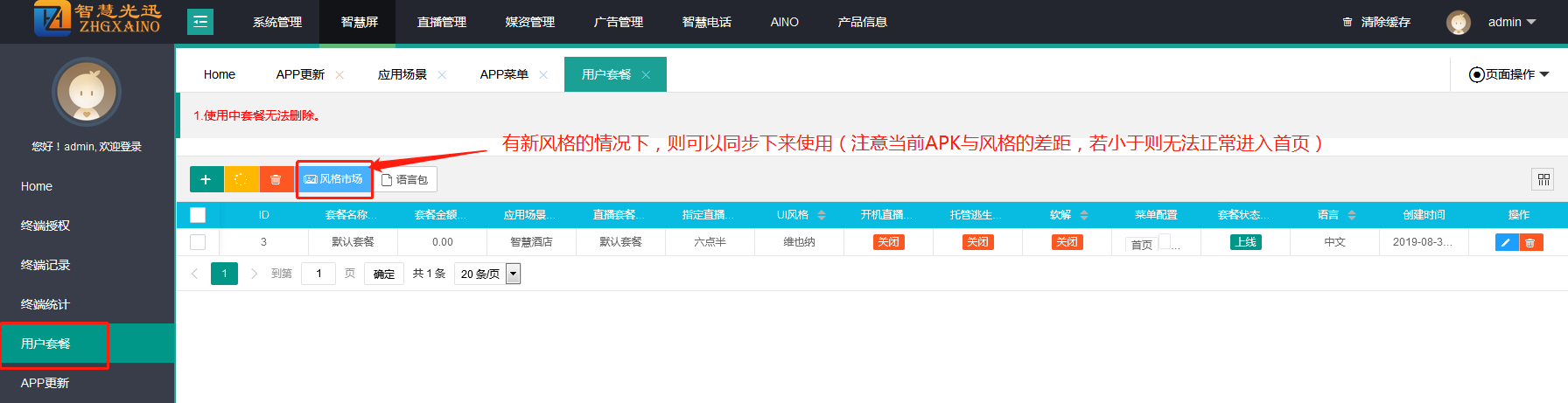
Task: Click the orange batch delete trash button
Action: coord(276,179)
